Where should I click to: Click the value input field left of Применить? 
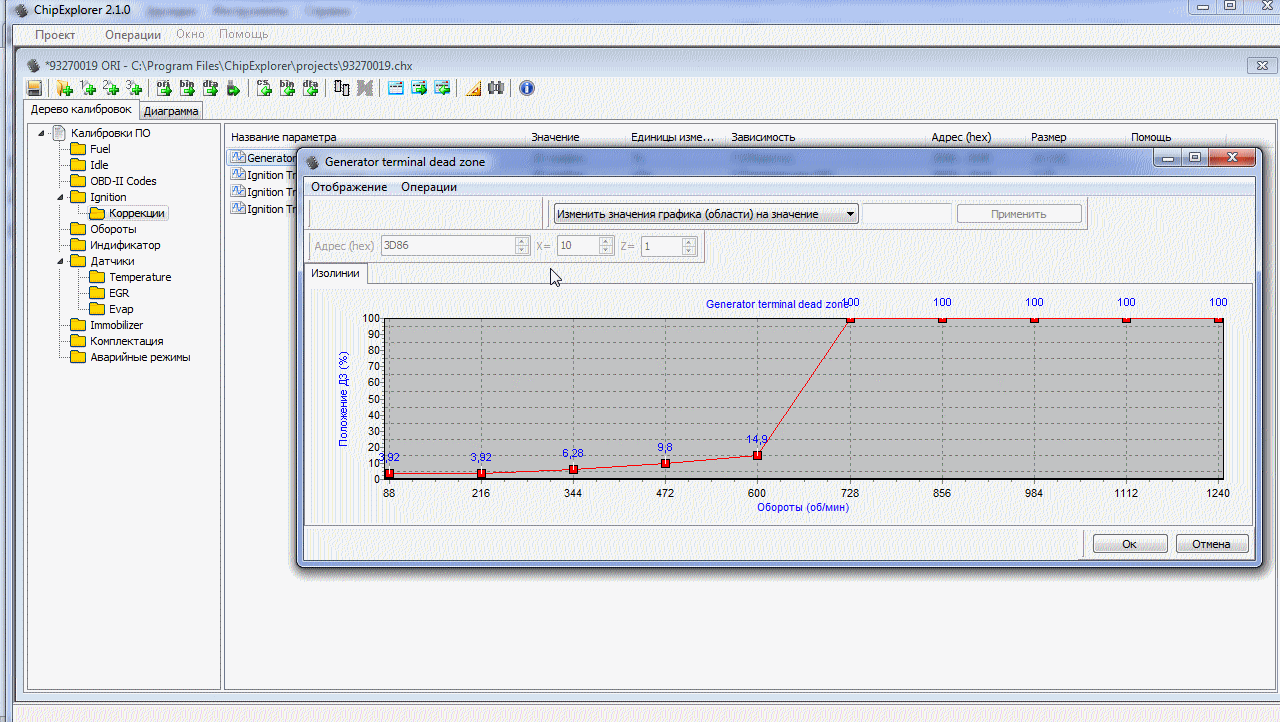pos(906,213)
